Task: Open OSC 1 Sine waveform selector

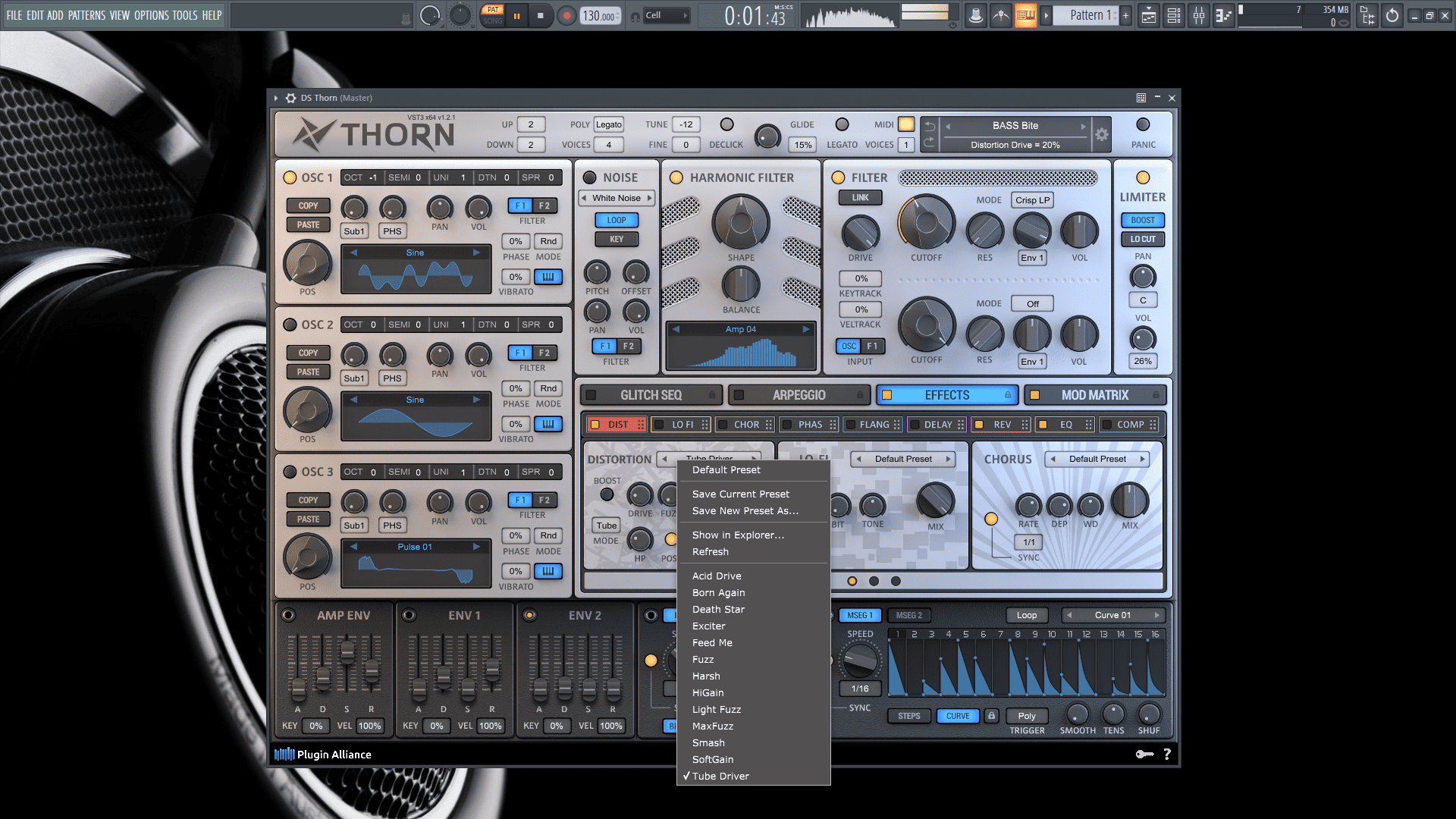Action: [415, 253]
